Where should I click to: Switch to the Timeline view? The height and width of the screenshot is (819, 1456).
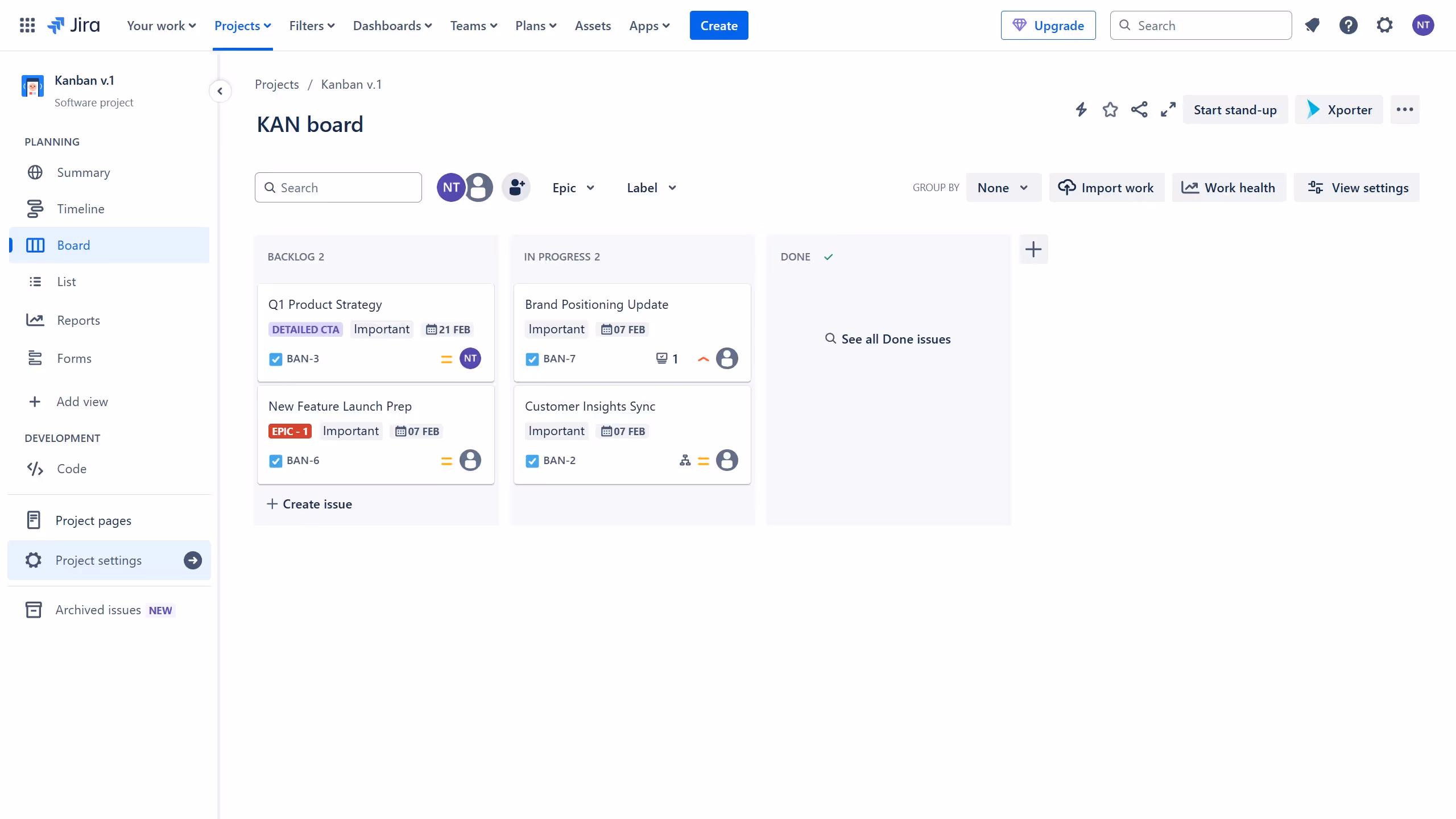click(x=81, y=208)
